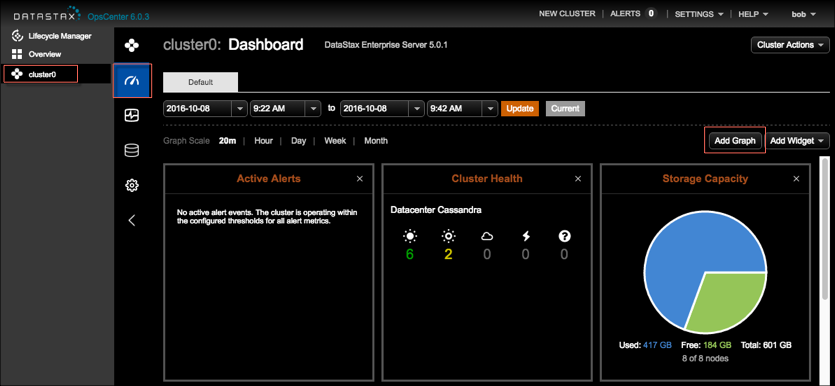Click the alerts count badge
835x386 pixels.
[650, 14]
